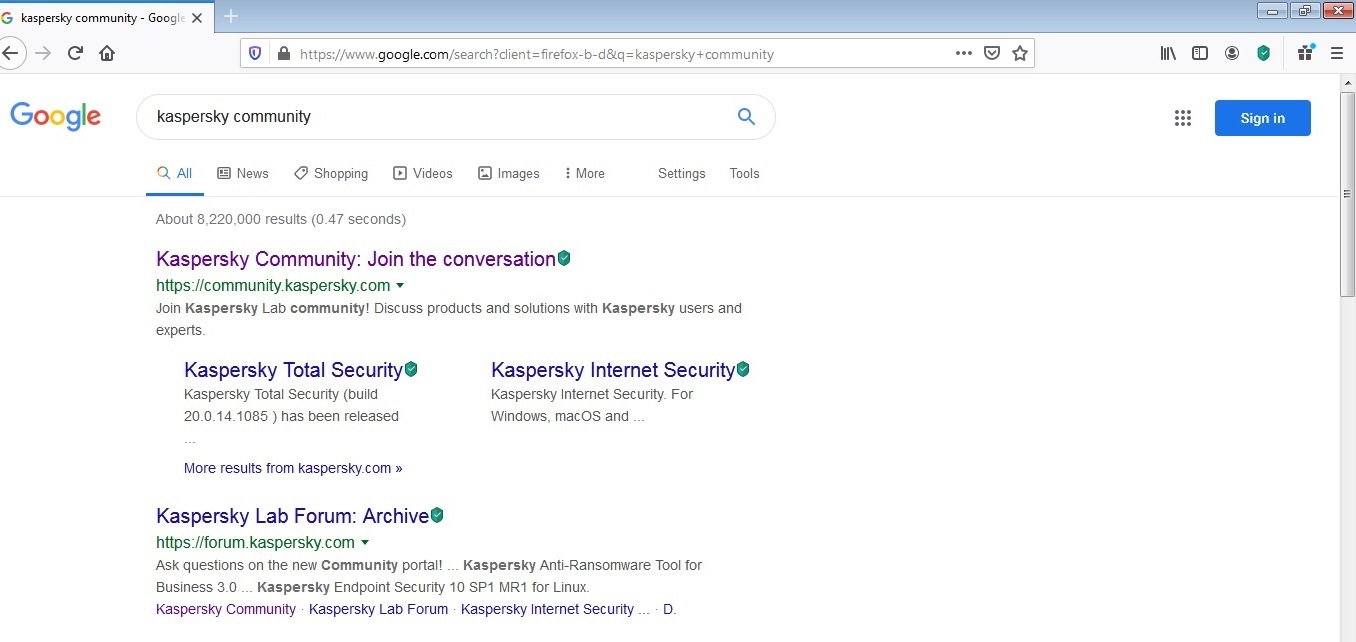This screenshot has width=1356, height=642.
Task: Expand dropdown arrow next to community.kaspersky.com
Action: [x=400, y=286]
